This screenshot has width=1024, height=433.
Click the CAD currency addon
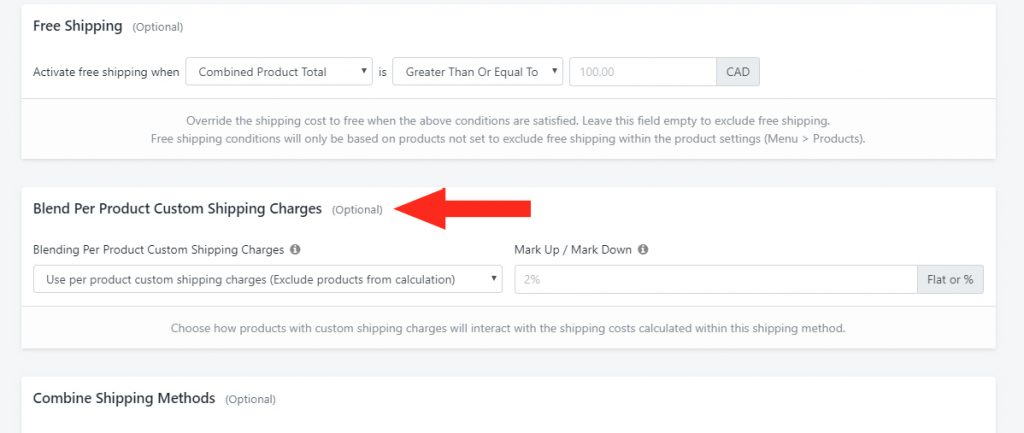[x=738, y=72]
